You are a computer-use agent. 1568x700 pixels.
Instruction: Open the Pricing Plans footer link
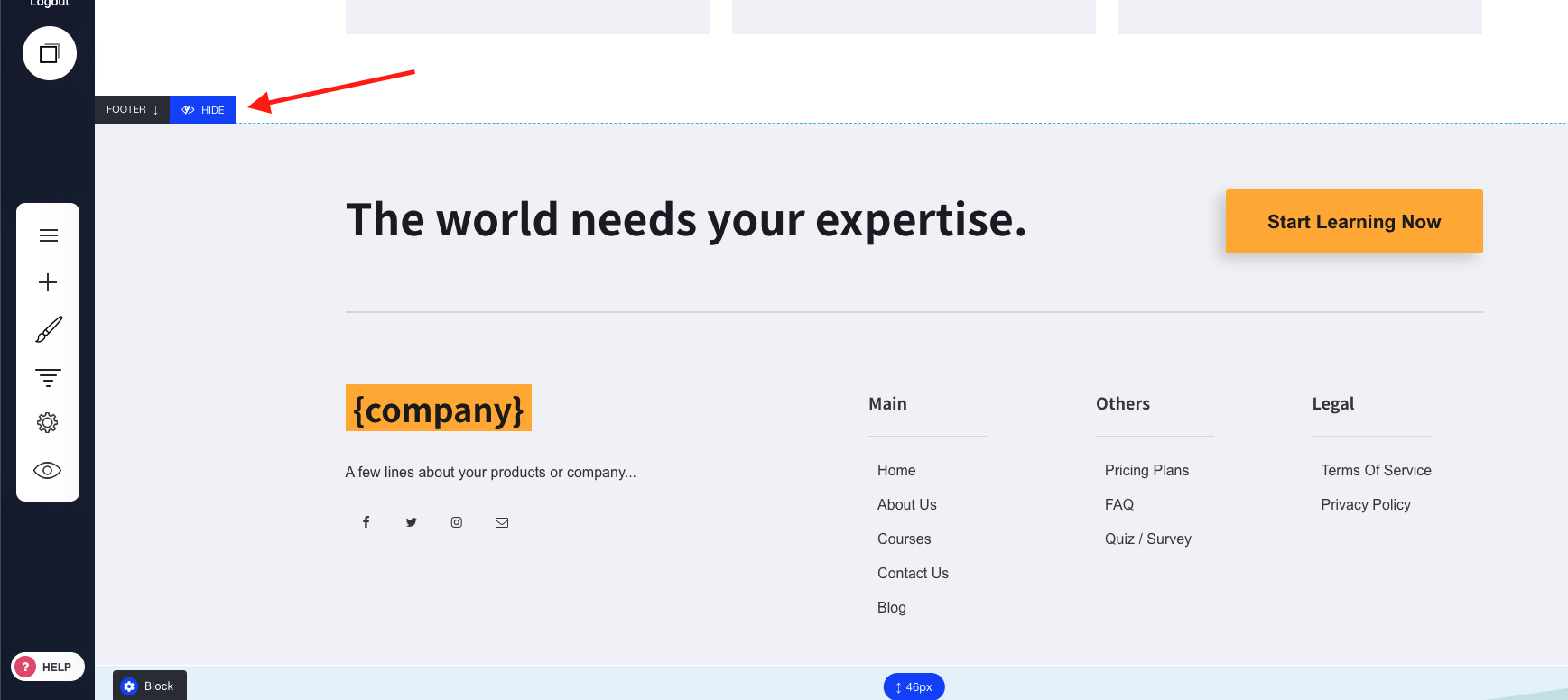point(1146,470)
